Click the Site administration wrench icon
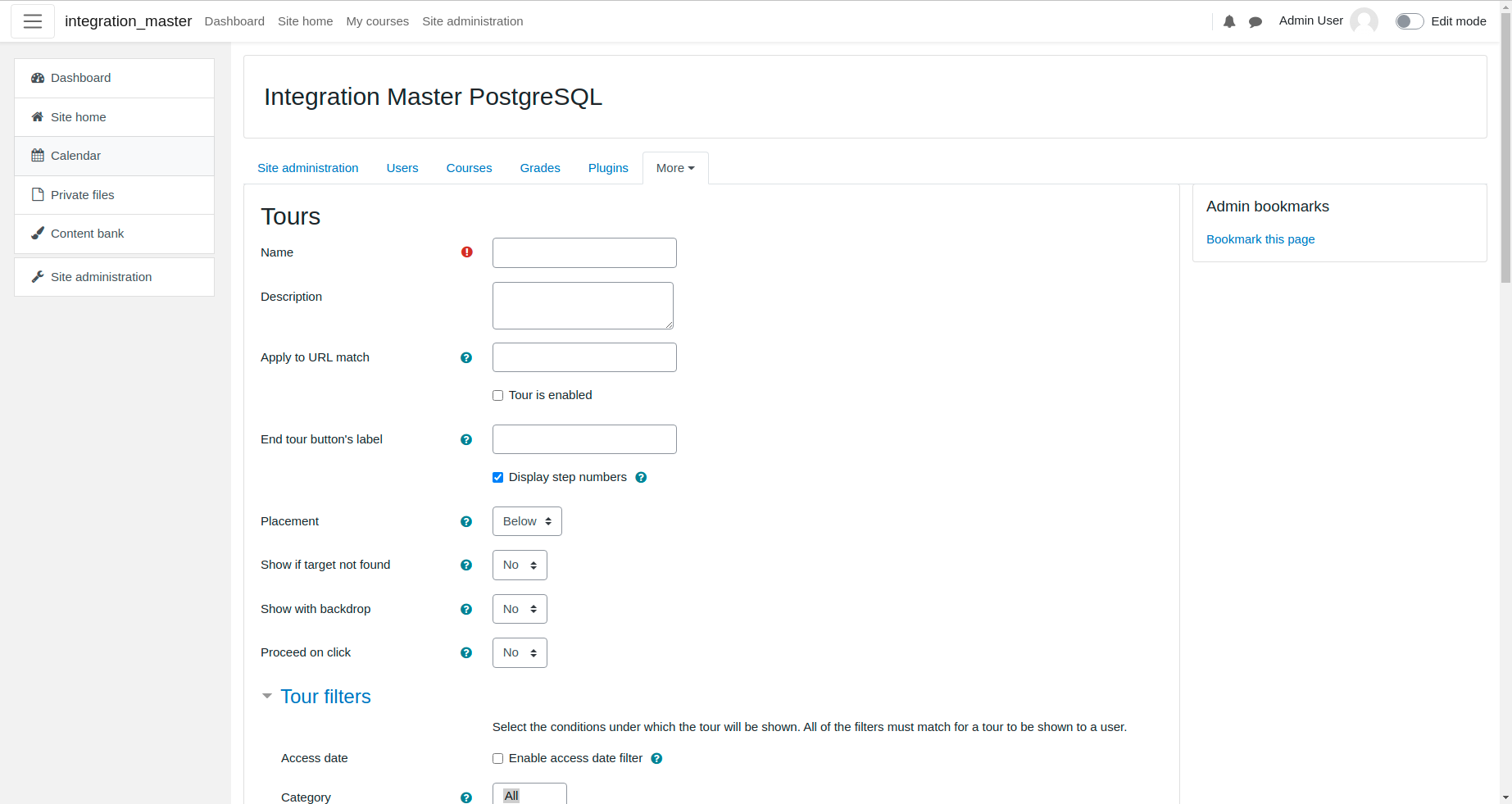1512x804 pixels. pyautogui.click(x=38, y=277)
